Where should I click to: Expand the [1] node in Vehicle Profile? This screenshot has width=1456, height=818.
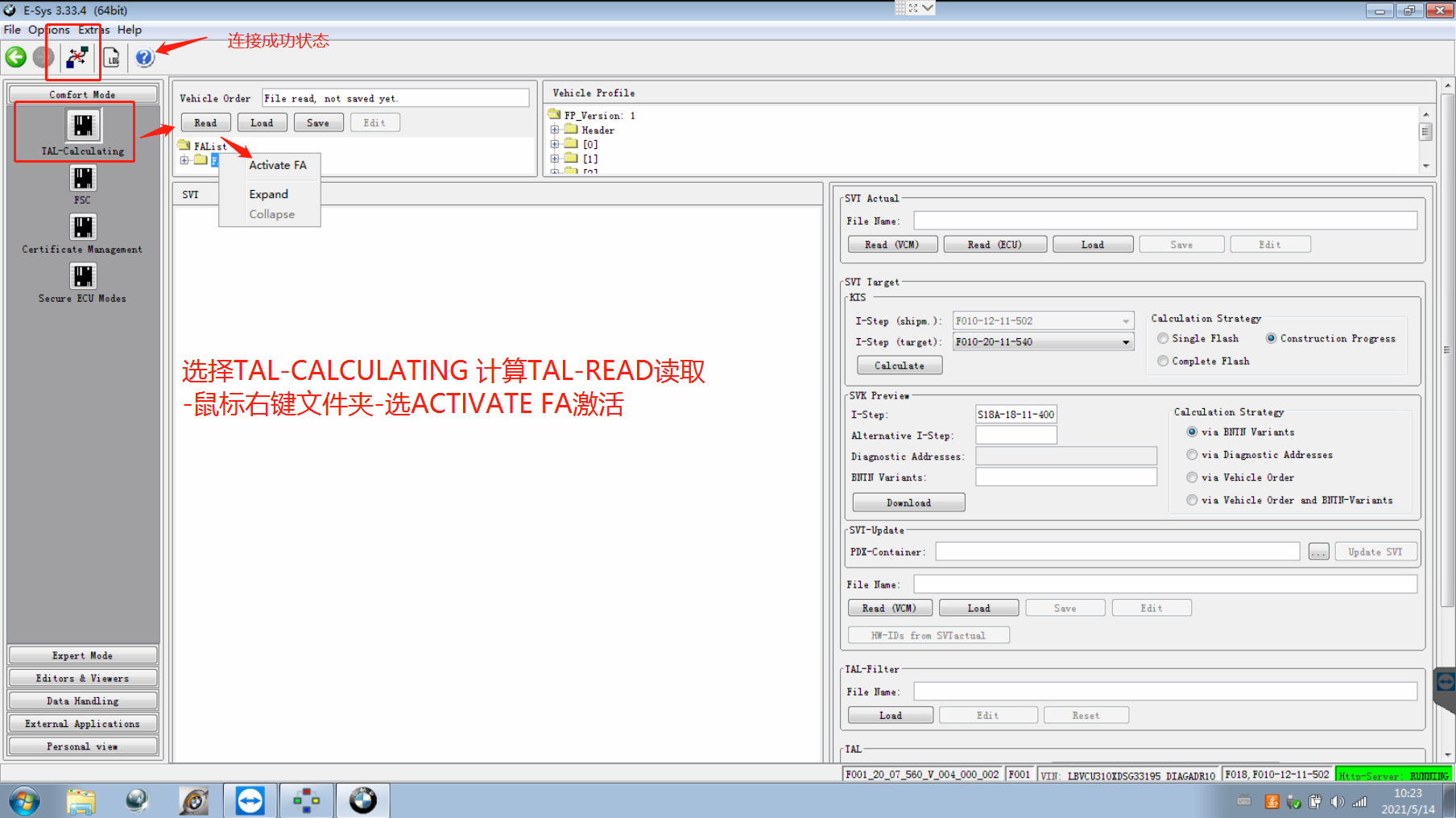pyautogui.click(x=555, y=159)
